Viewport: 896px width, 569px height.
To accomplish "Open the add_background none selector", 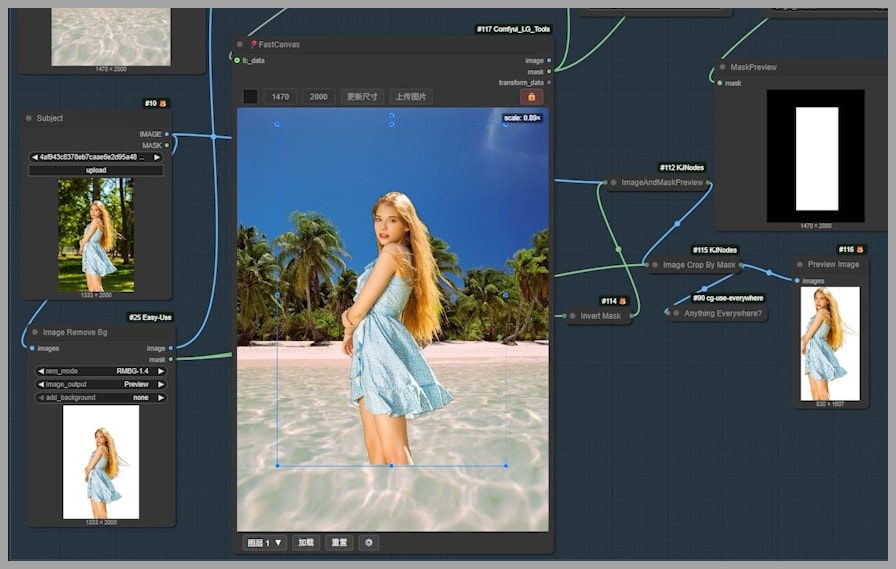I will point(99,397).
